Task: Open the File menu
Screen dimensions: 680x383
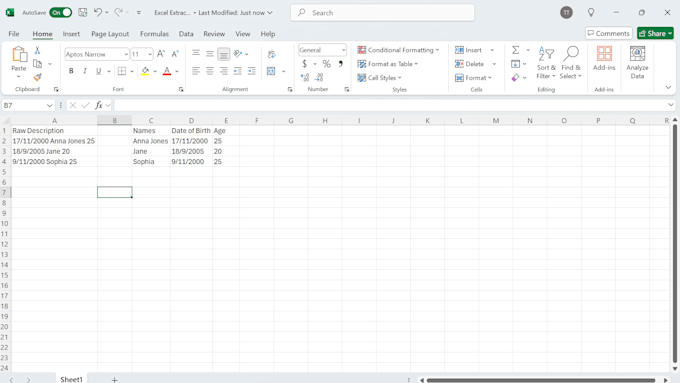Action: (14, 34)
